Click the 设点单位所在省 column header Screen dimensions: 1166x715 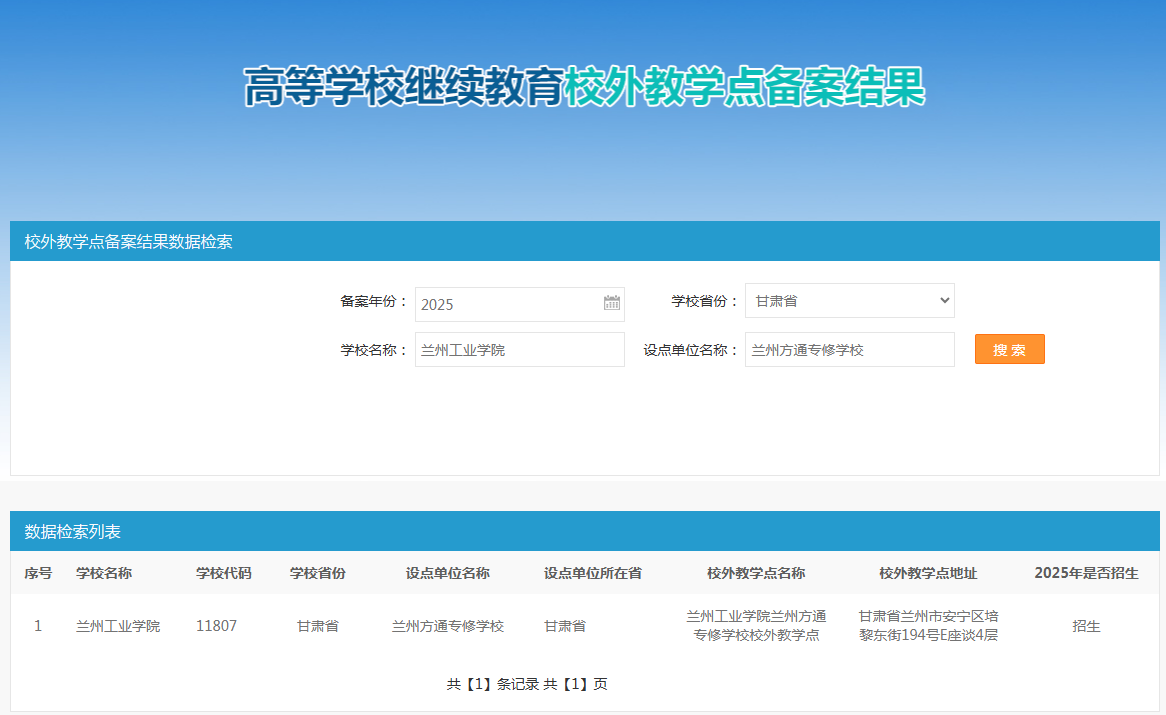click(593, 573)
